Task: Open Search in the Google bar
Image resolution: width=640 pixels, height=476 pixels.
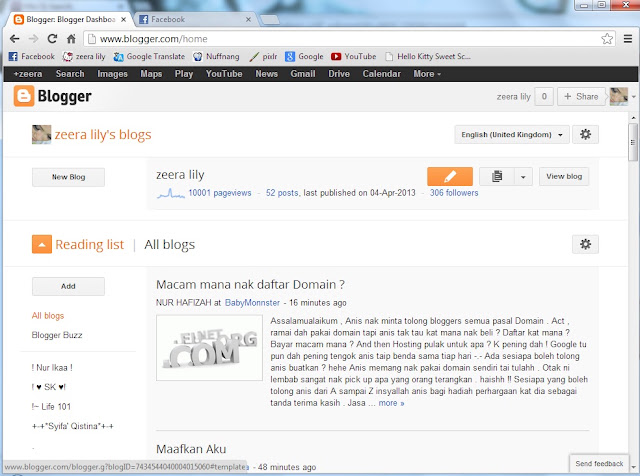Action: [x=70, y=74]
